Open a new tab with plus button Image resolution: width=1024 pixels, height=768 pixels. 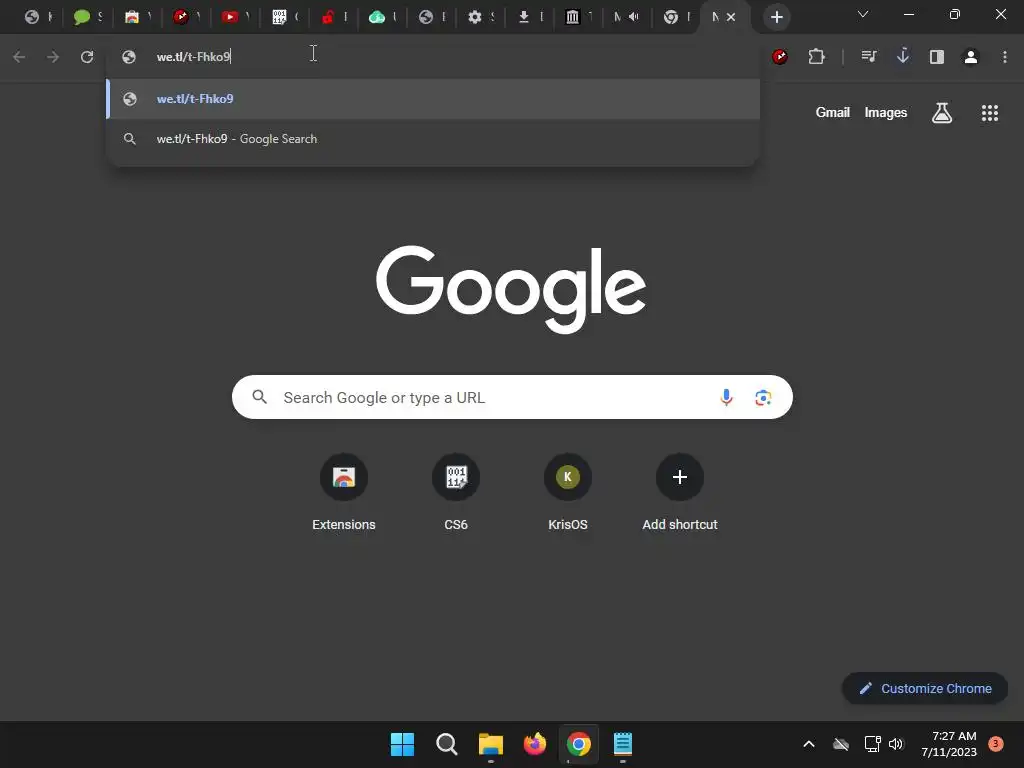[776, 17]
